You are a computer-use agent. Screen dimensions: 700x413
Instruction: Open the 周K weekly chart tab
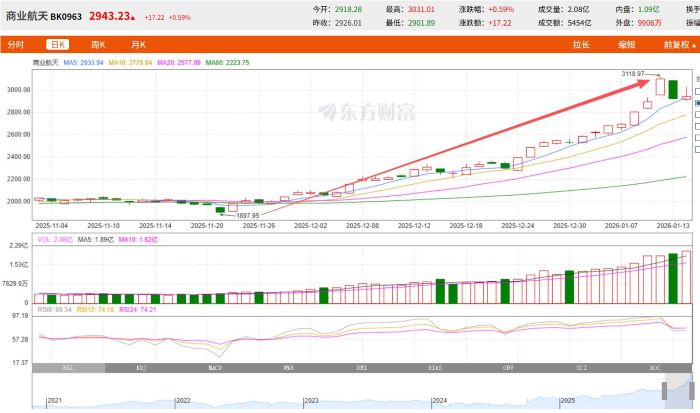tap(98, 45)
